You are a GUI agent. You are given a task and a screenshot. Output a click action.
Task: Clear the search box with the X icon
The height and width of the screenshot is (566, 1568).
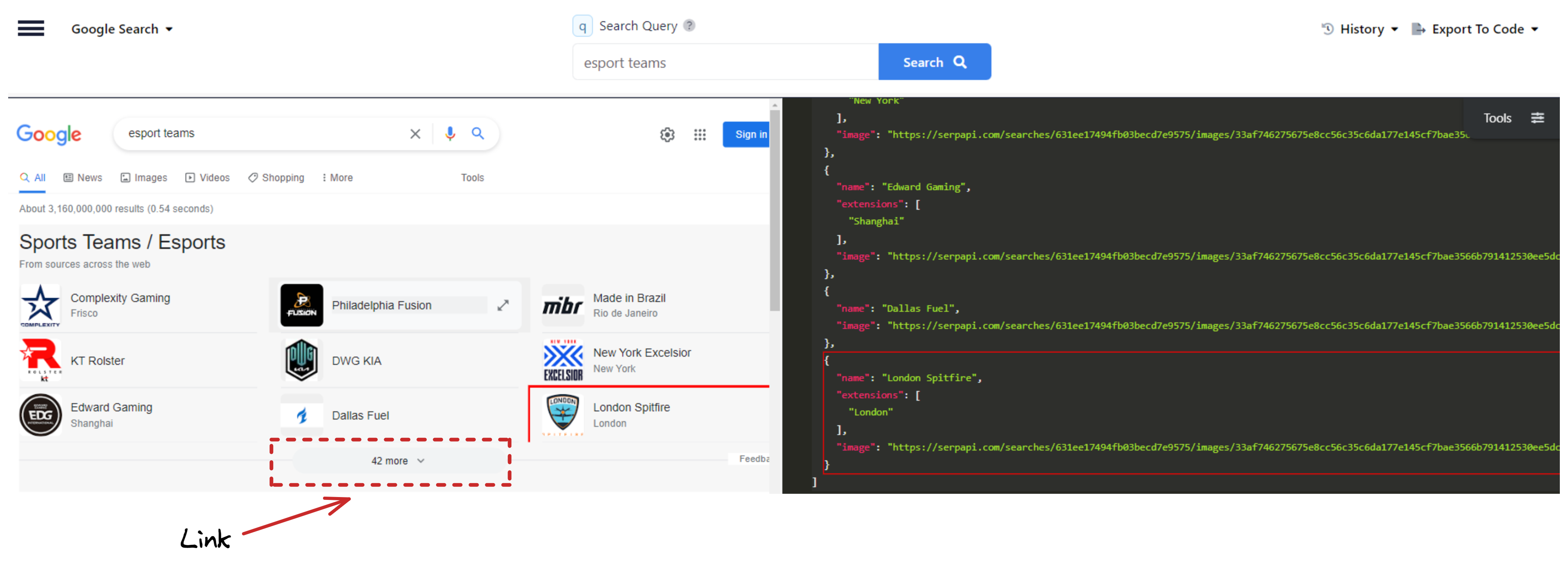click(415, 133)
